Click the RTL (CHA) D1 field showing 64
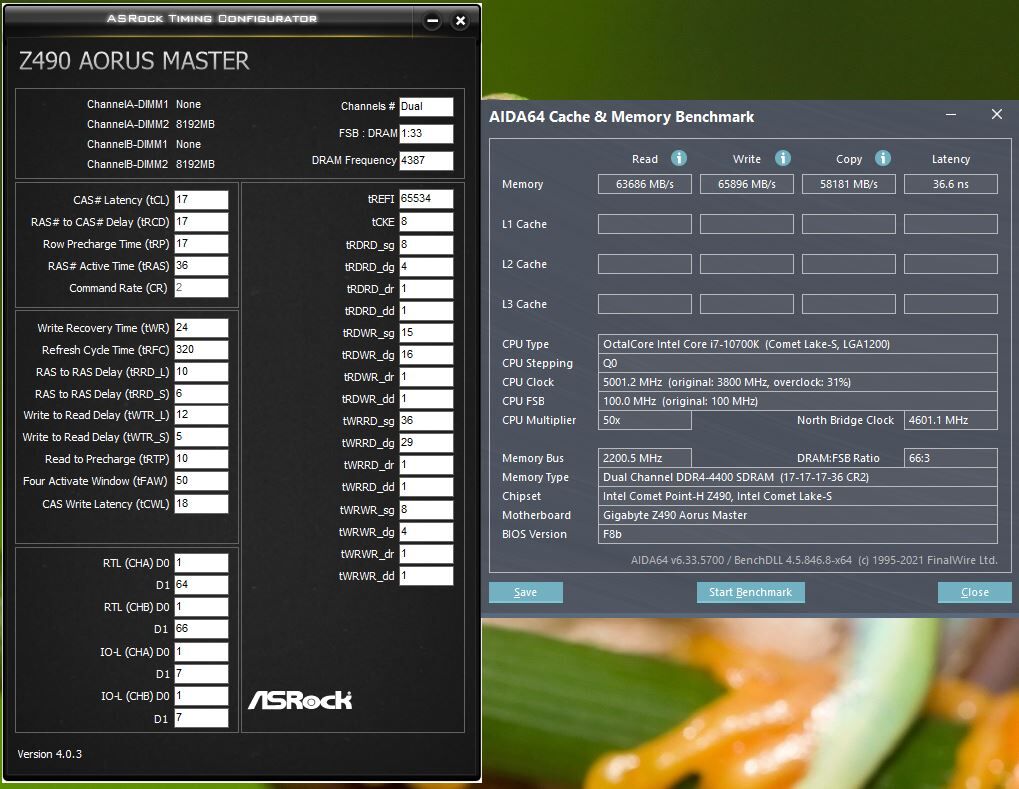 (201, 585)
